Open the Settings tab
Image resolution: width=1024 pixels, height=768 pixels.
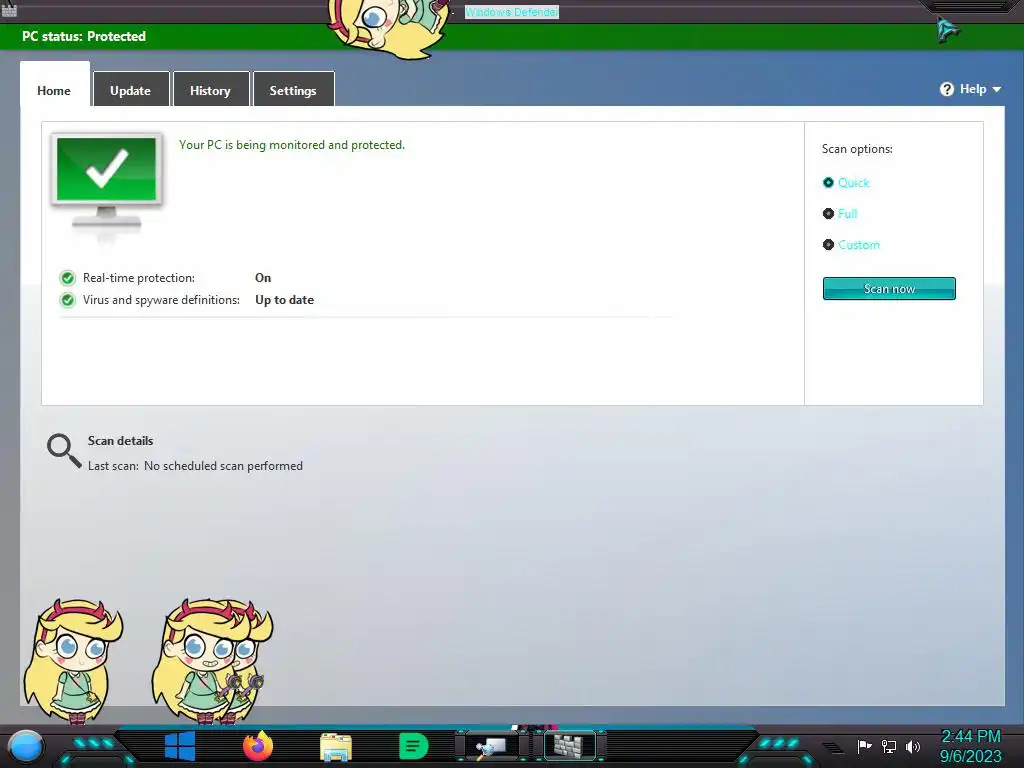click(x=293, y=90)
